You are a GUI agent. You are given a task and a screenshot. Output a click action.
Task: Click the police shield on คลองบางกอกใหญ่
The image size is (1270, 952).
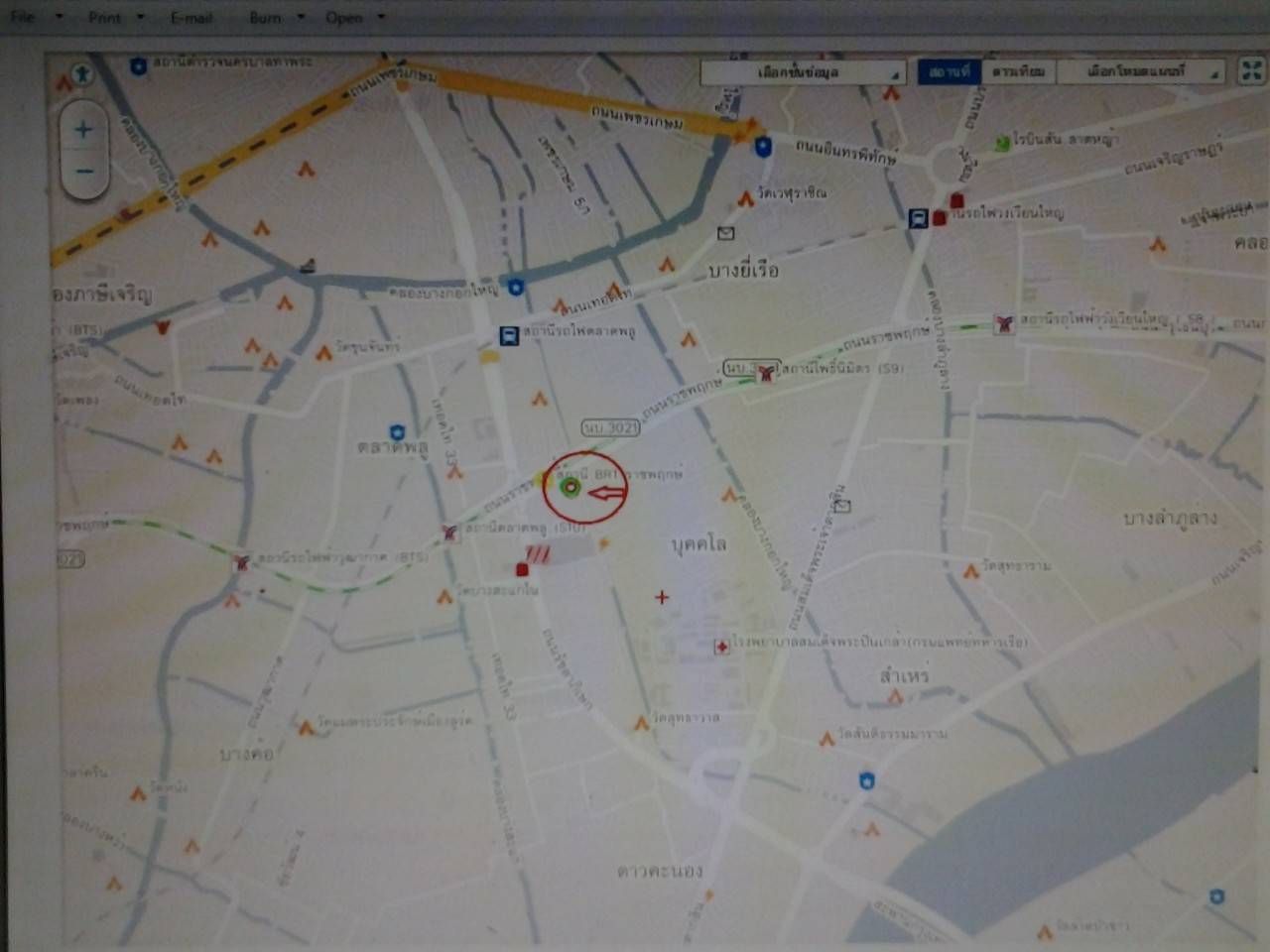pyautogui.click(x=515, y=288)
